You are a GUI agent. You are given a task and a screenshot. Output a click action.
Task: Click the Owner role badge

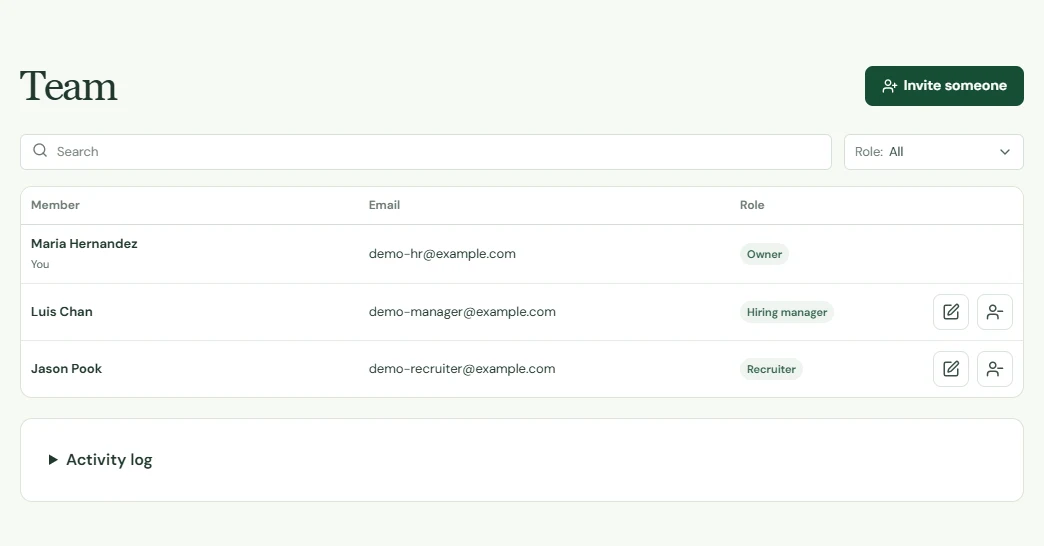(764, 254)
